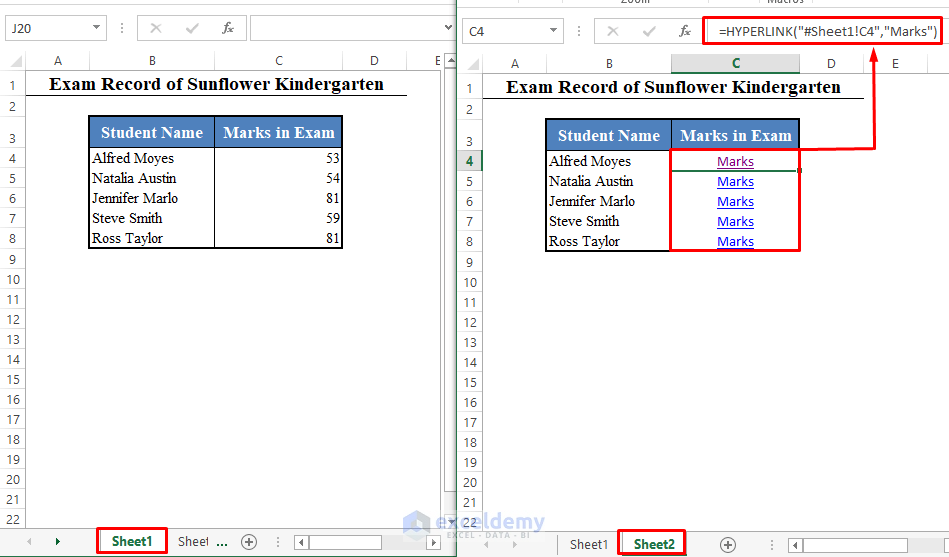This screenshot has height=557, width=949.
Task: Add a new sheet with the plus icon in the right window
Action: (x=728, y=545)
